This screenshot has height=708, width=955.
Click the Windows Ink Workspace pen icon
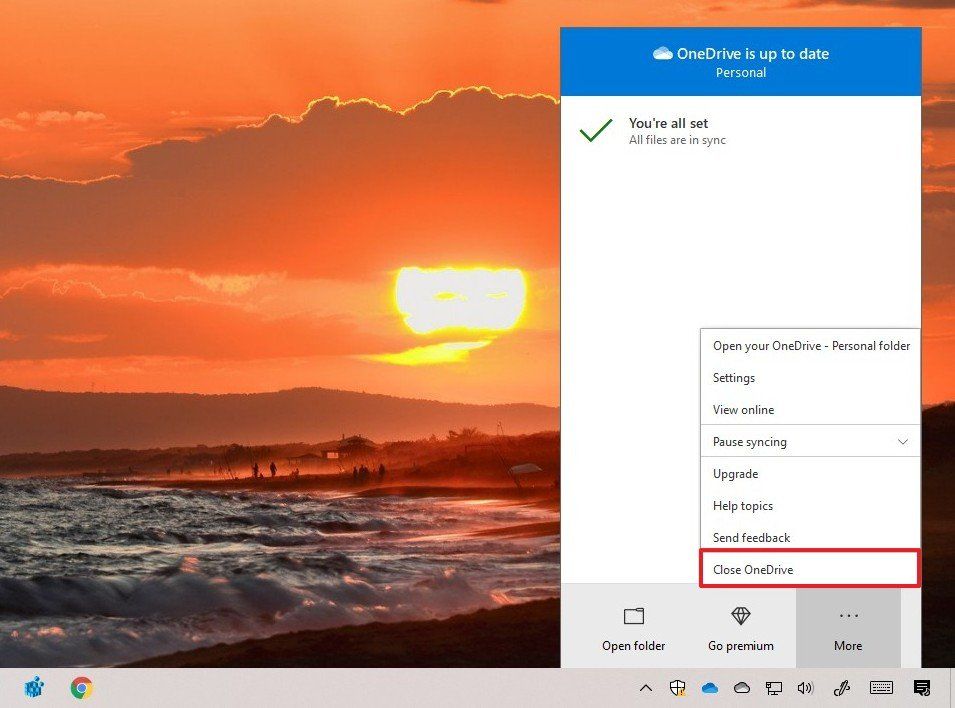[842, 688]
